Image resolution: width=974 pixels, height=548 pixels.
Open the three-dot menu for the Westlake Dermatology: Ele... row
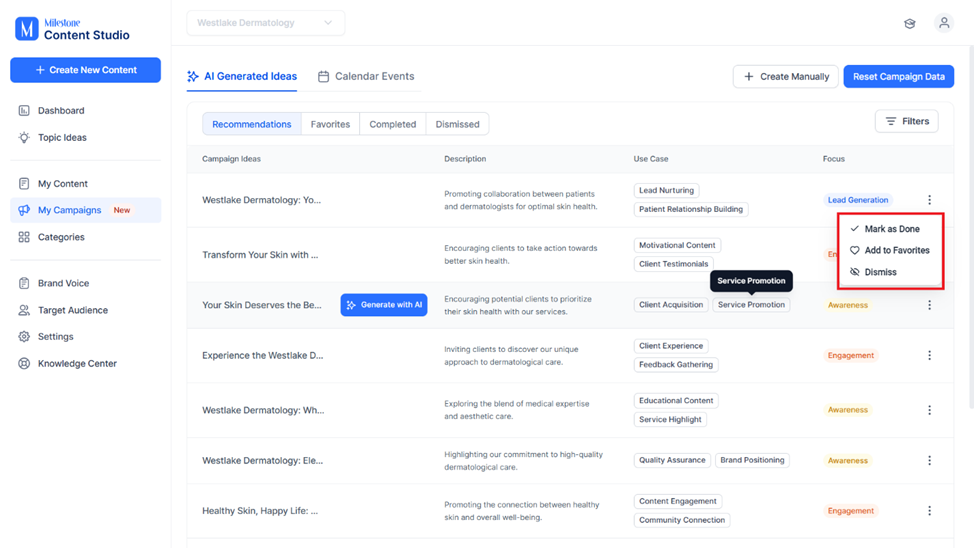click(929, 460)
